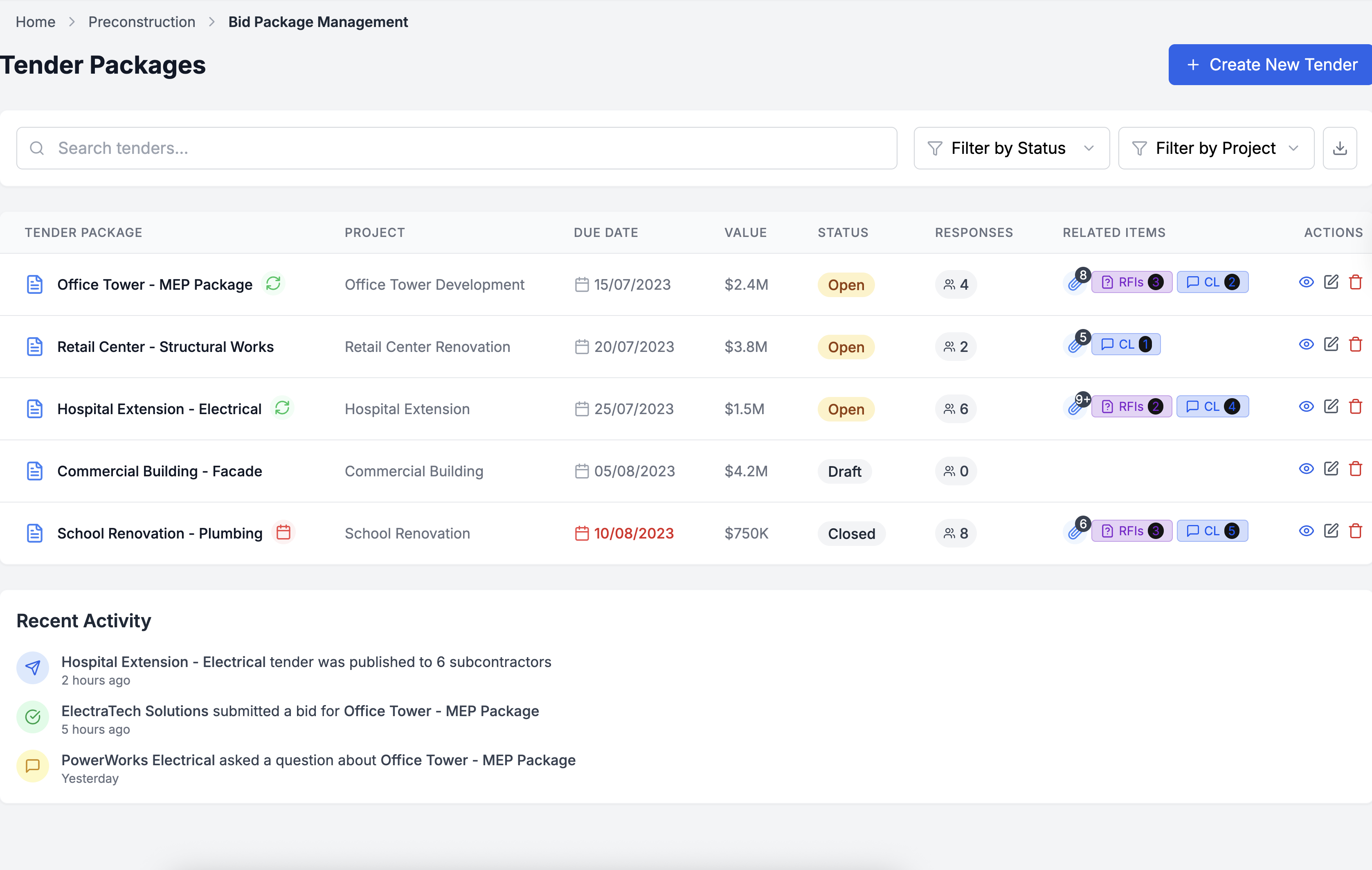Image resolution: width=1372 pixels, height=870 pixels.
Task: Click Open status badge for Office Tower MEP
Action: [846, 284]
